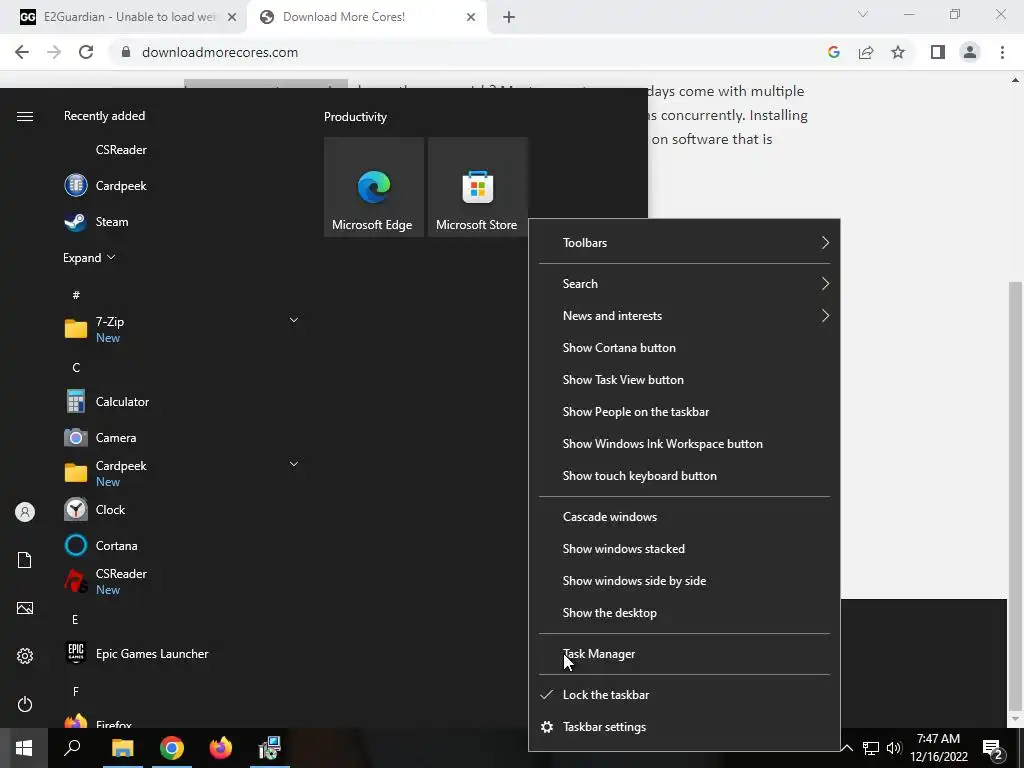Expand the 7-Zip folder chevron

coord(294,320)
